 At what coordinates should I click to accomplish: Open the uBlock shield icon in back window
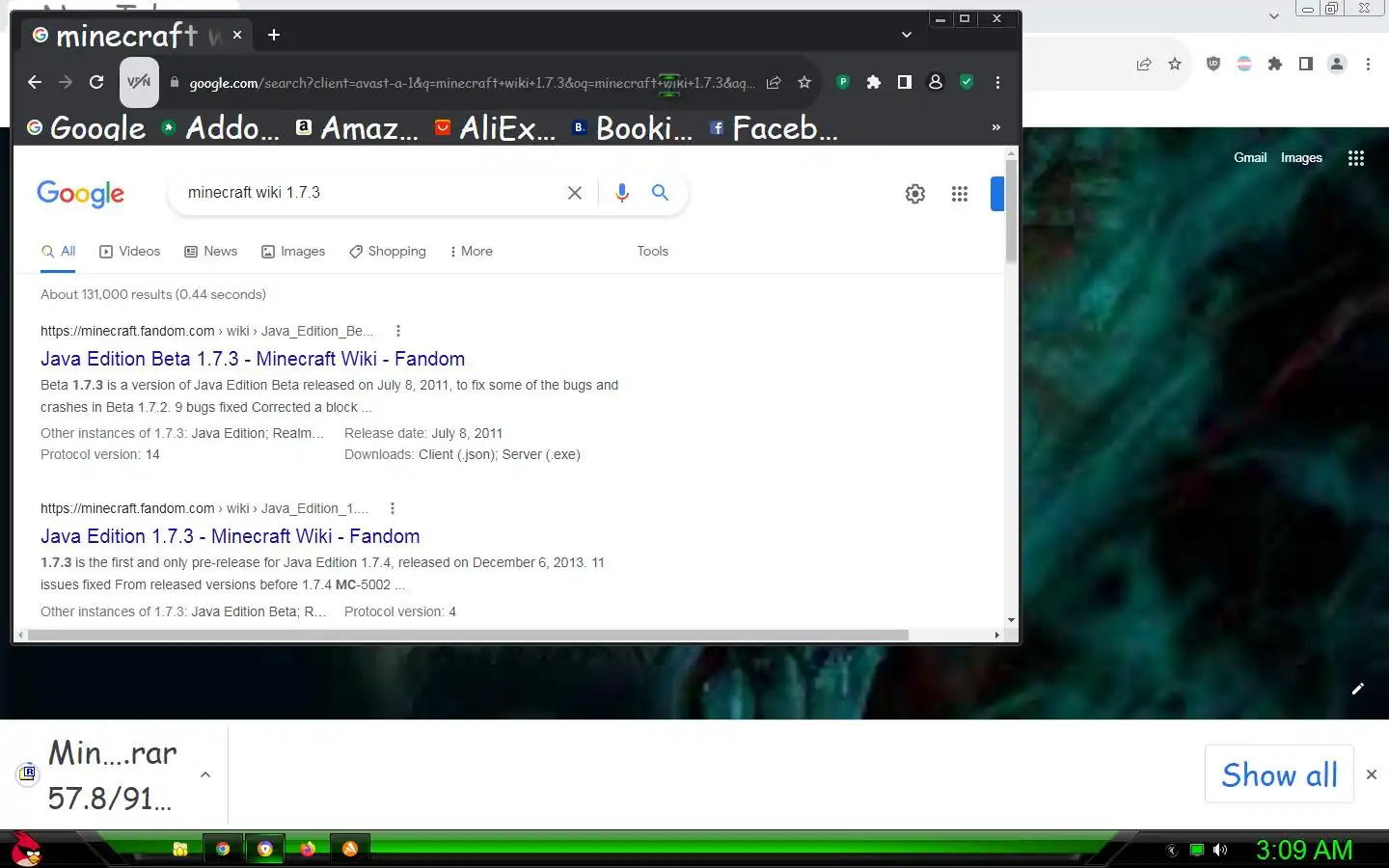pos(1213,64)
